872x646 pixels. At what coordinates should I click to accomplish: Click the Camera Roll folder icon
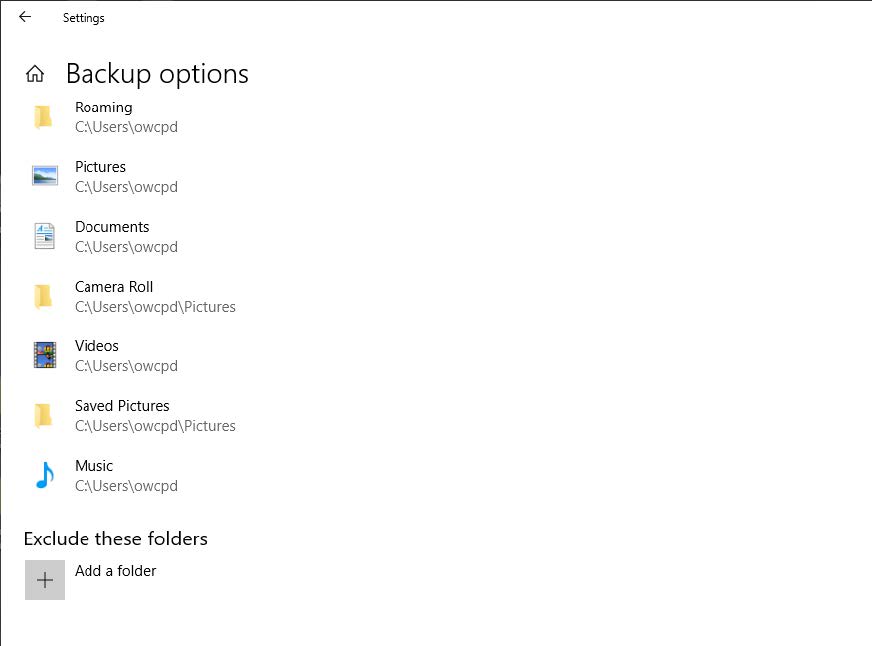pyautogui.click(x=43, y=296)
